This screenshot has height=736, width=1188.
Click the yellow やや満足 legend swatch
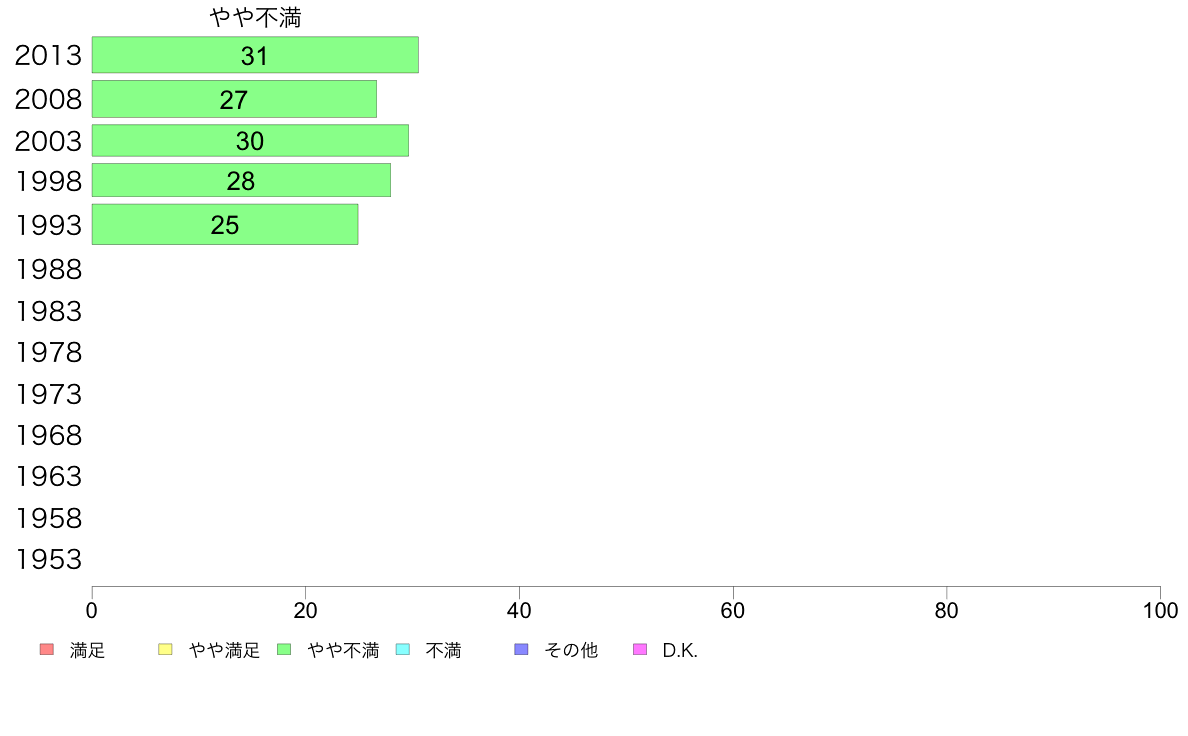(165, 650)
